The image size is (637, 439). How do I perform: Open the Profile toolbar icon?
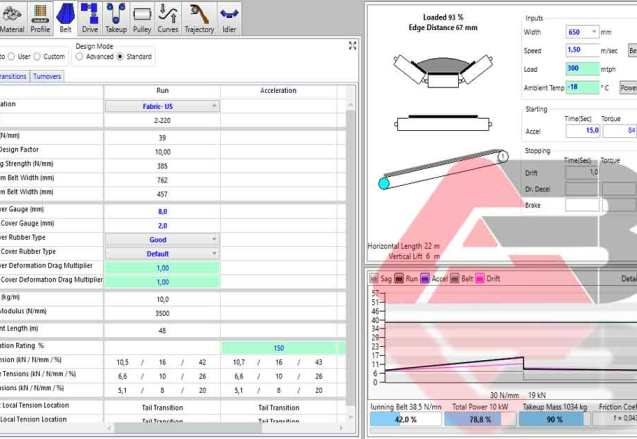(39, 16)
